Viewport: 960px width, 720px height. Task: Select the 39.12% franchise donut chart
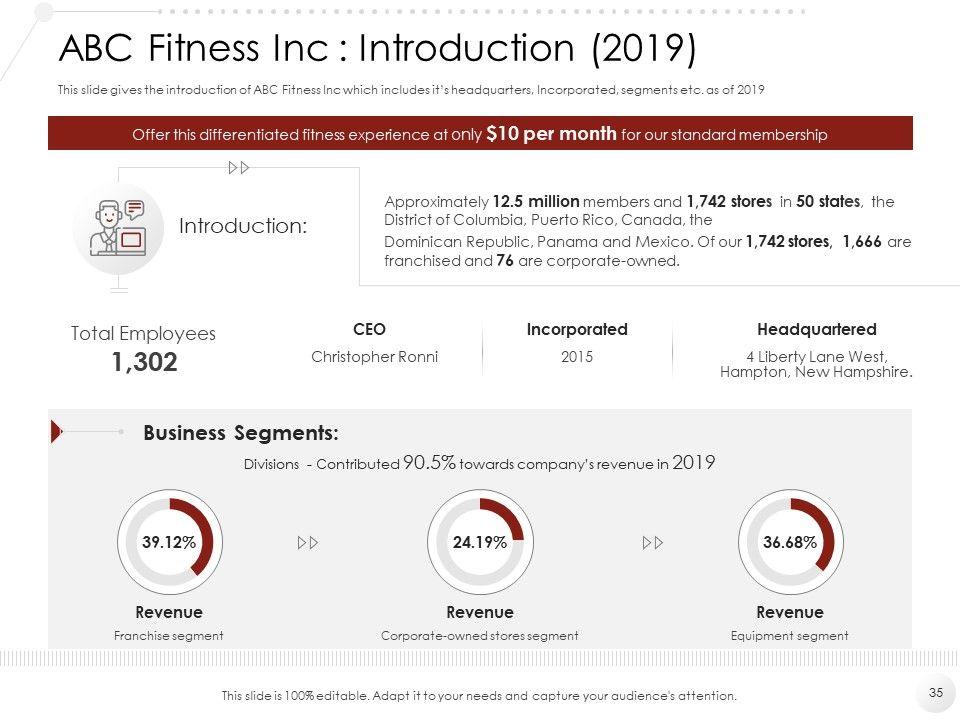[168, 542]
